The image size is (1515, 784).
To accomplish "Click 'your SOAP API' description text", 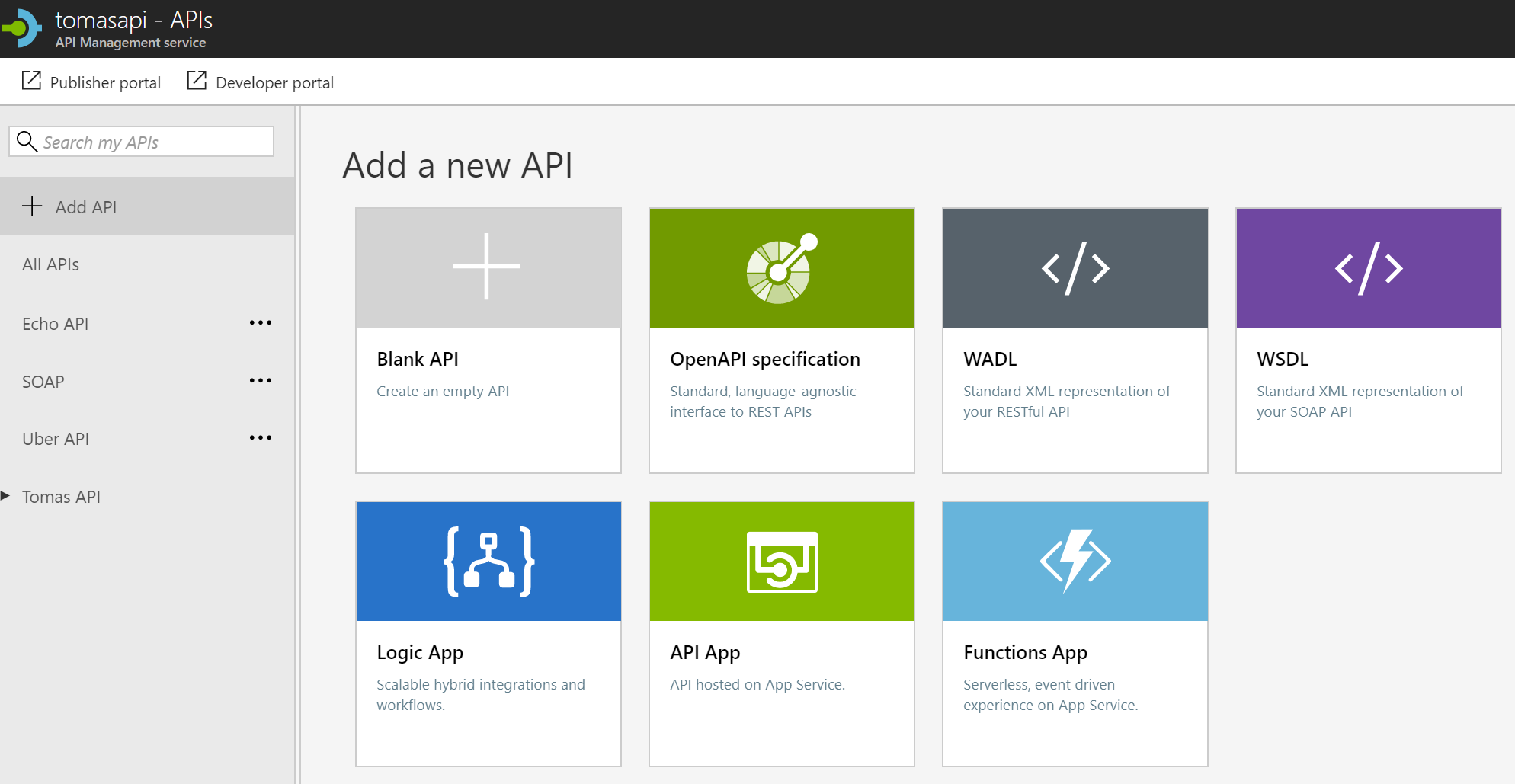I will (x=1304, y=412).
